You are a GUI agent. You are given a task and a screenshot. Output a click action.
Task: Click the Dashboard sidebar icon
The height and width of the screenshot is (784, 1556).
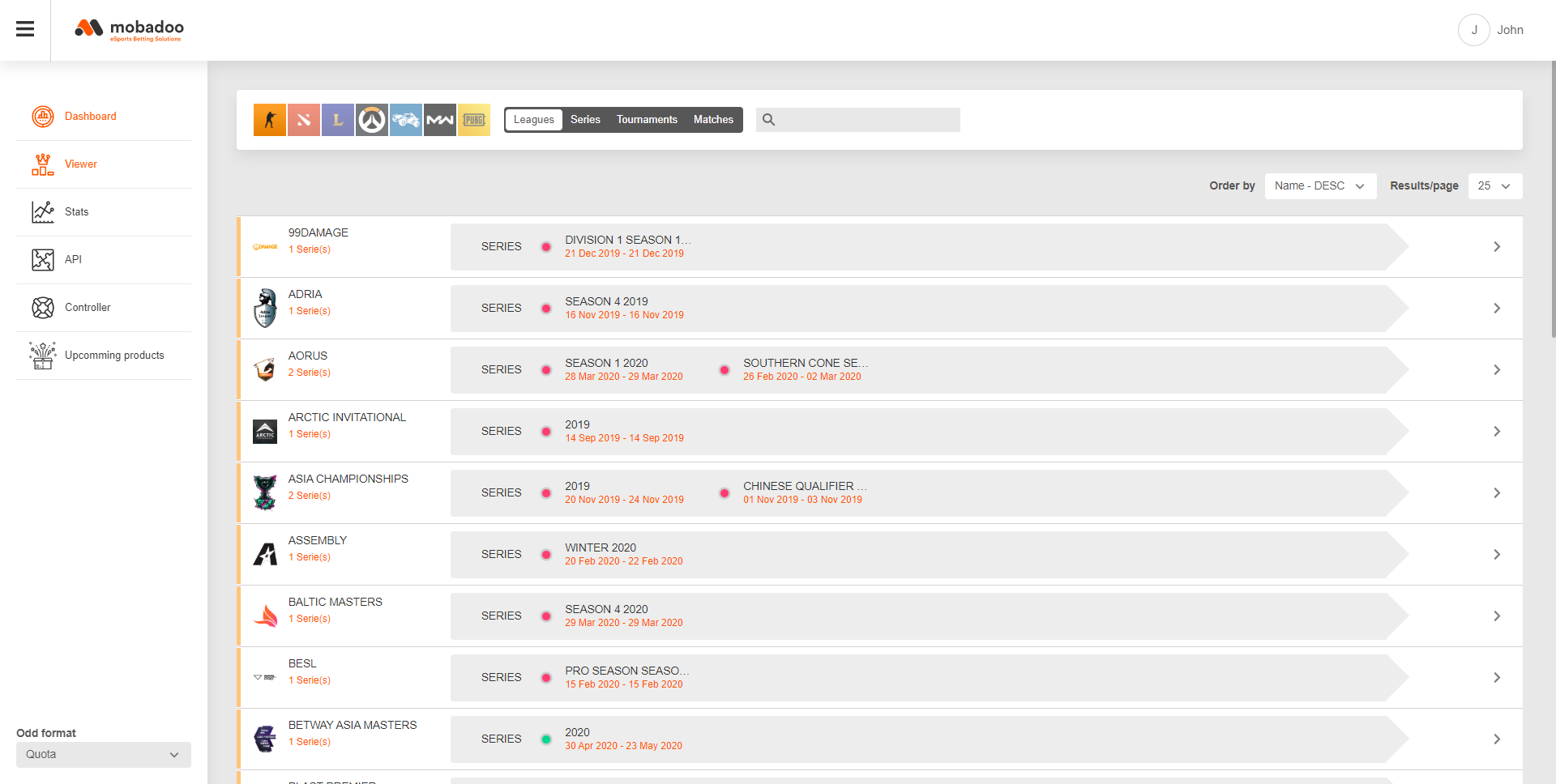(43, 117)
